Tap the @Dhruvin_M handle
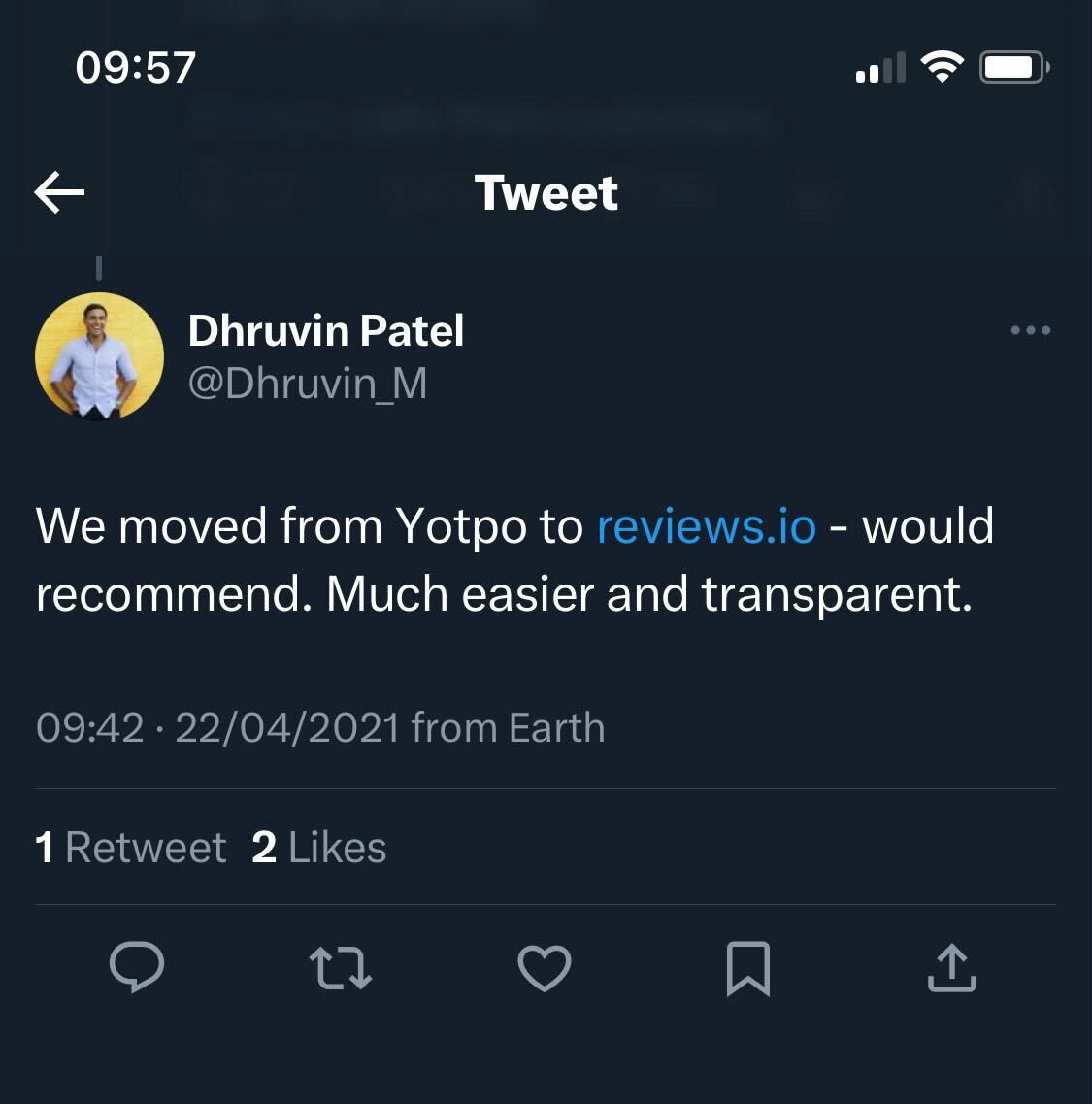Image resolution: width=1092 pixels, height=1104 pixels. 307,384
